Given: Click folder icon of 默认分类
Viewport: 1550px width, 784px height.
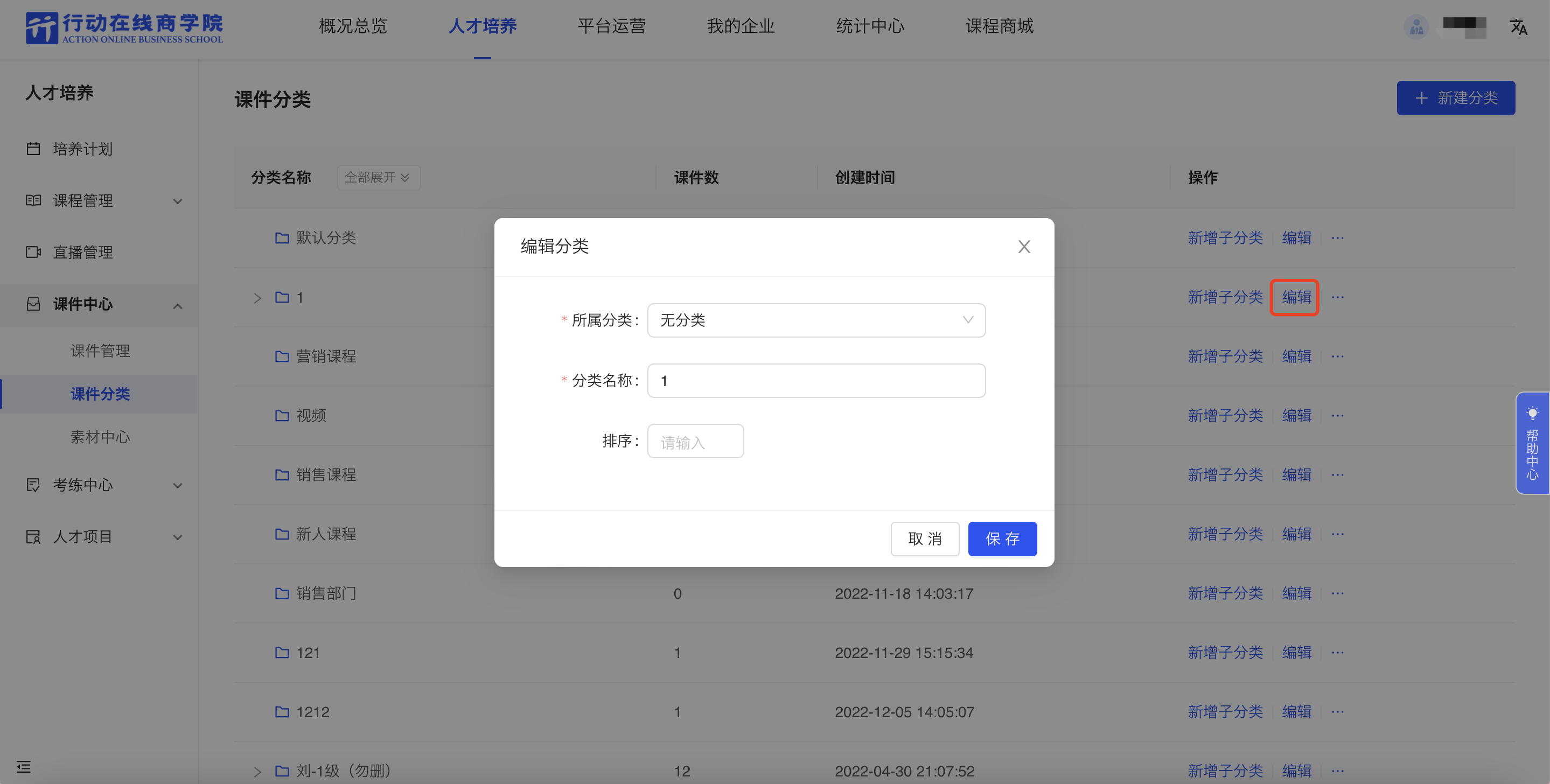Looking at the screenshot, I should coord(282,237).
